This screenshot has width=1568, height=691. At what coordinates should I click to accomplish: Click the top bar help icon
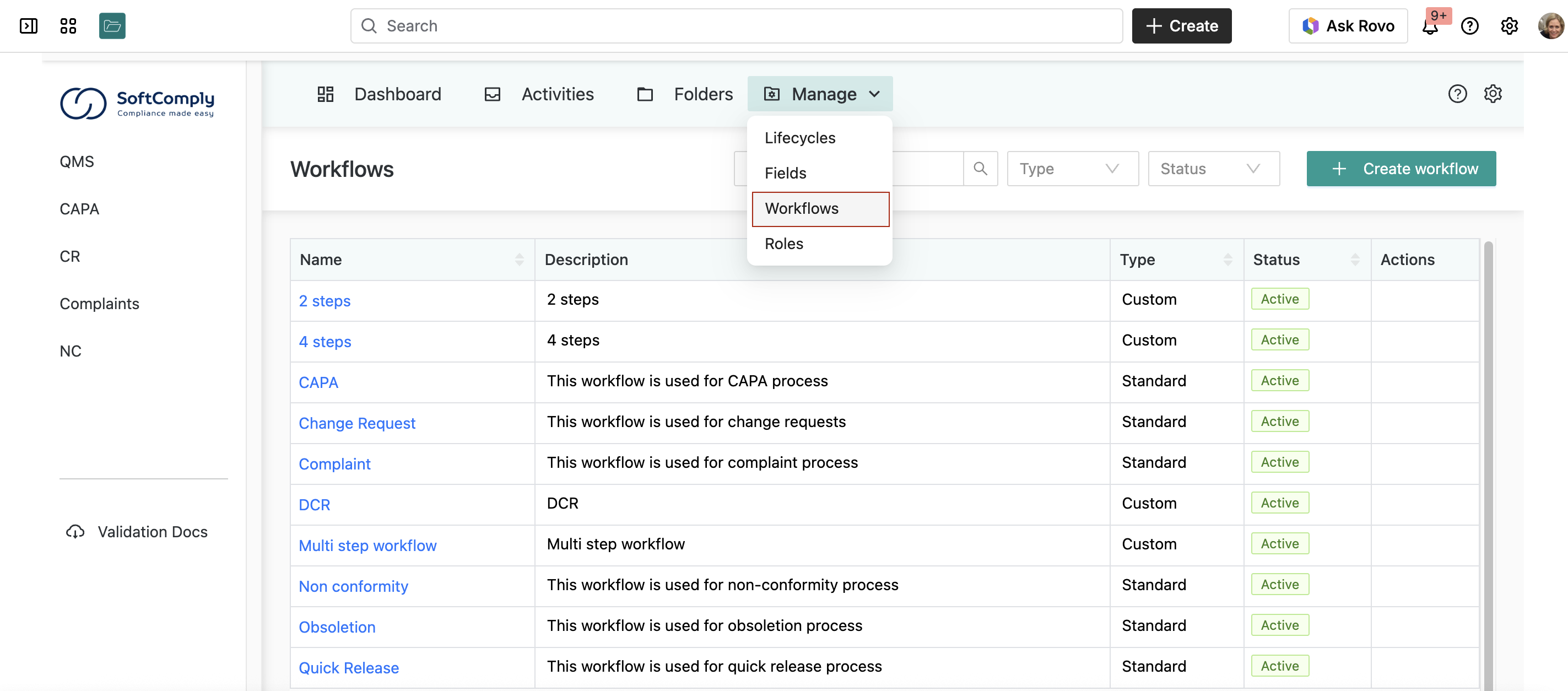tap(1469, 26)
